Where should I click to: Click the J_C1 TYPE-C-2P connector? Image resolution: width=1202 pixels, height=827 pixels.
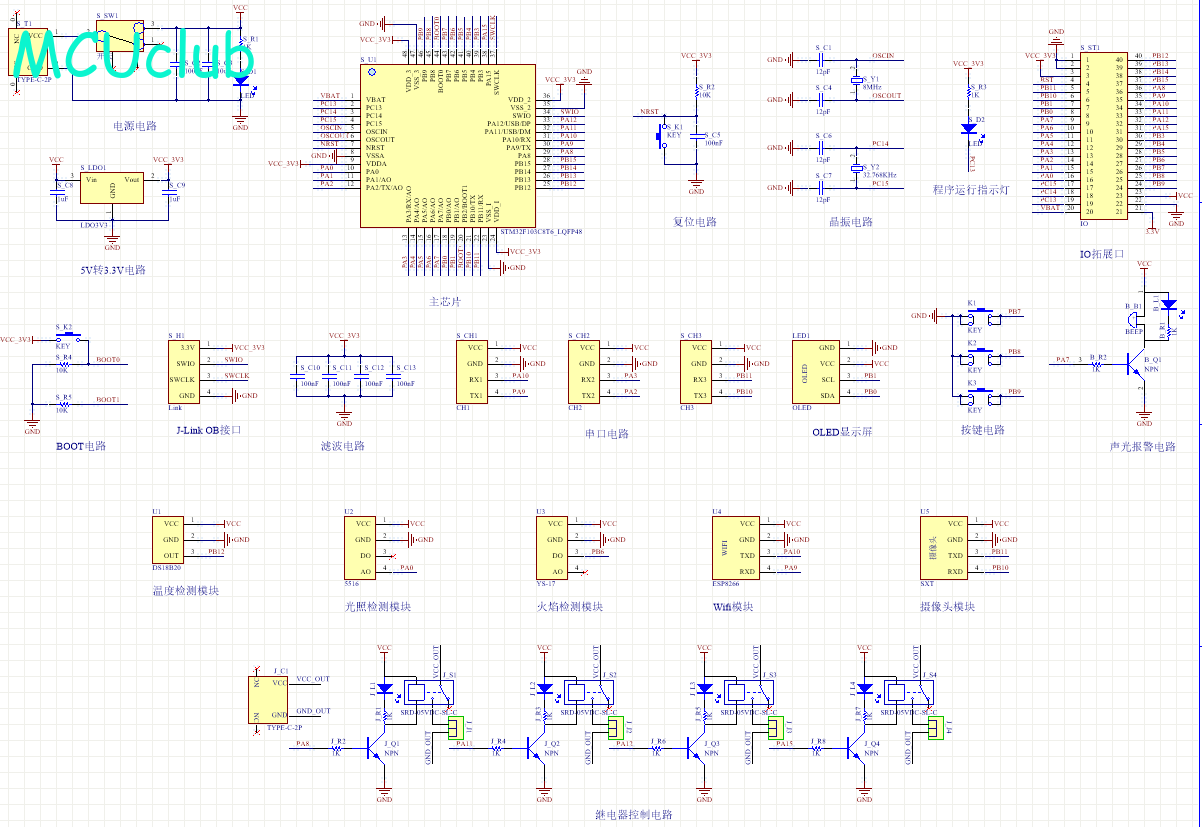(x=270, y=699)
